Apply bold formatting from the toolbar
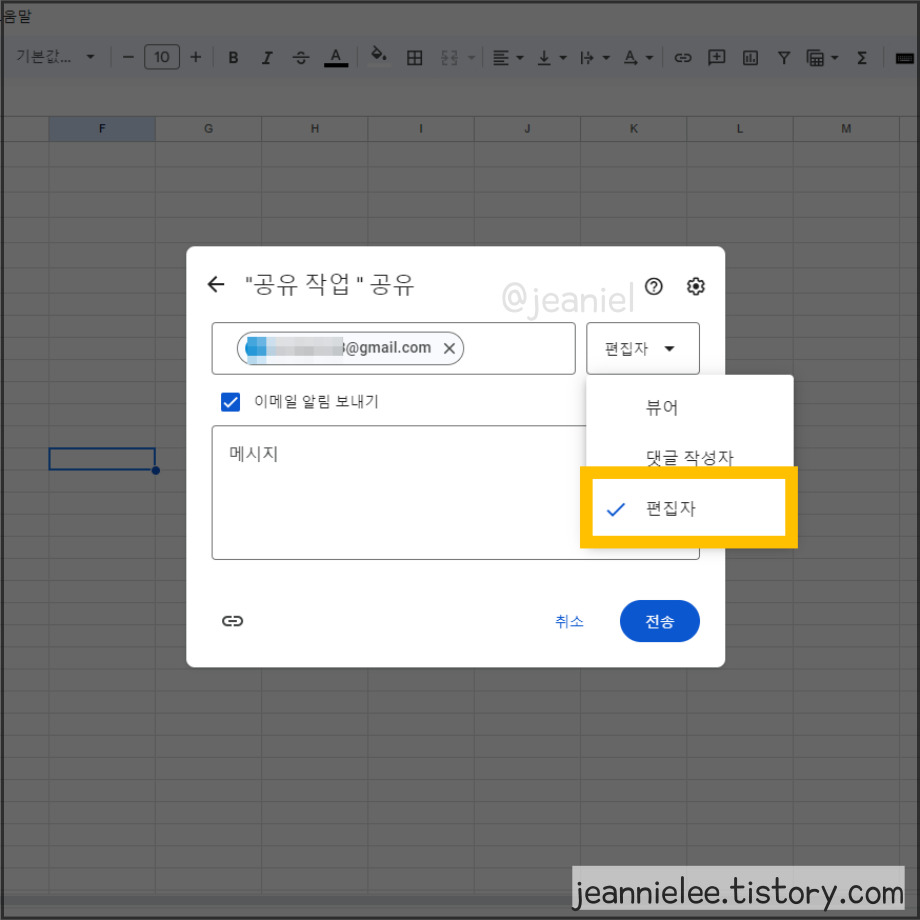The image size is (920, 920). point(233,57)
